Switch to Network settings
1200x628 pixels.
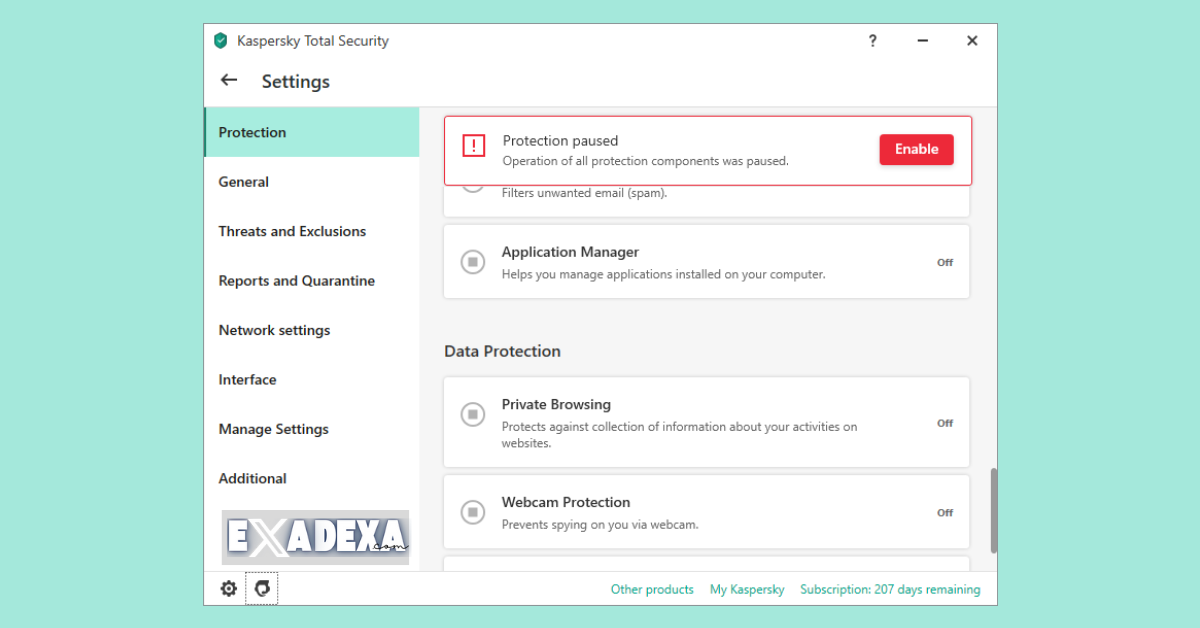(x=274, y=330)
